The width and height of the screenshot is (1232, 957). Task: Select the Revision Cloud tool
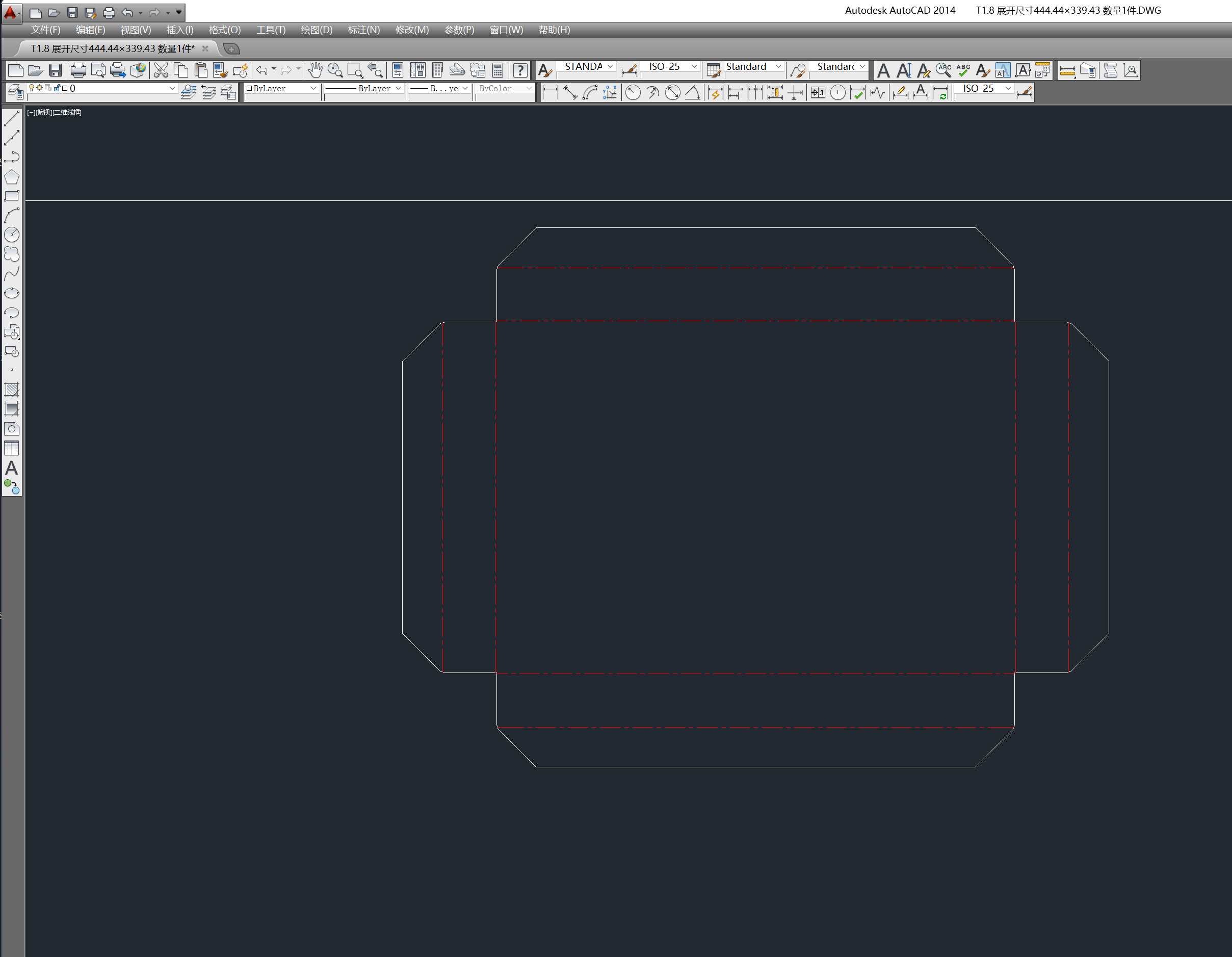click(11, 254)
